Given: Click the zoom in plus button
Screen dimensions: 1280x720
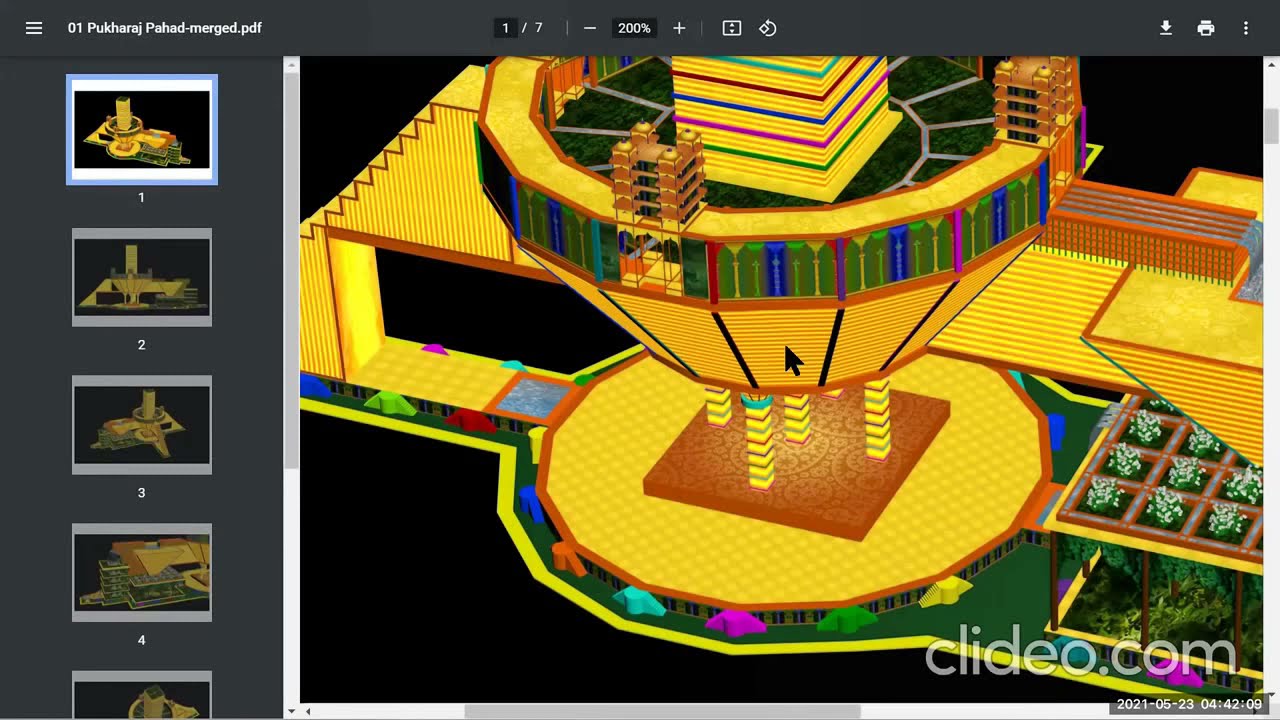Looking at the screenshot, I should tap(679, 28).
